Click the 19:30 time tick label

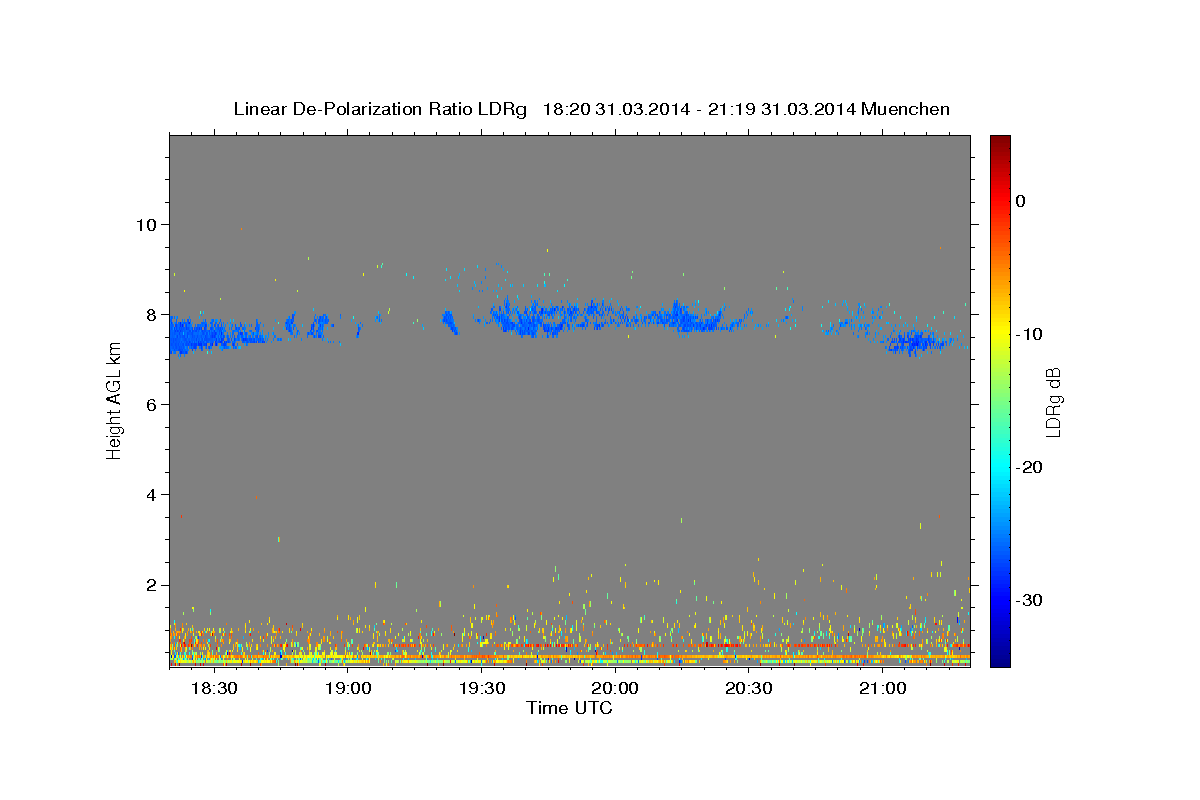pyautogui.click(x=481, y=689)
